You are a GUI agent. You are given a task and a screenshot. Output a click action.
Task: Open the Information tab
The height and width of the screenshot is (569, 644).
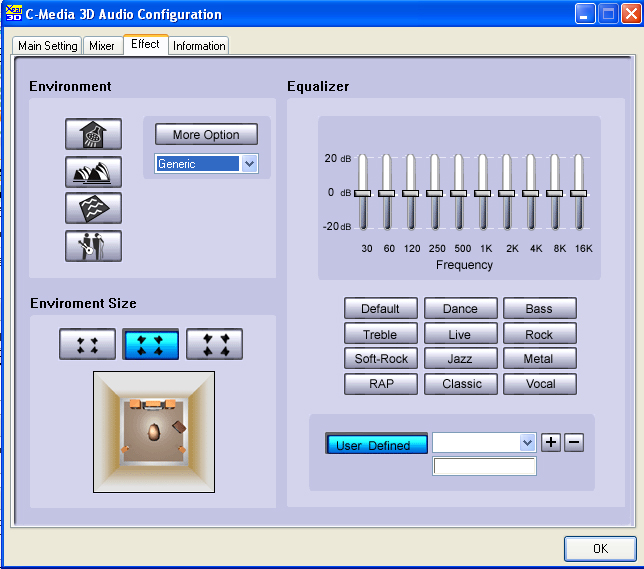pos(199,46)
